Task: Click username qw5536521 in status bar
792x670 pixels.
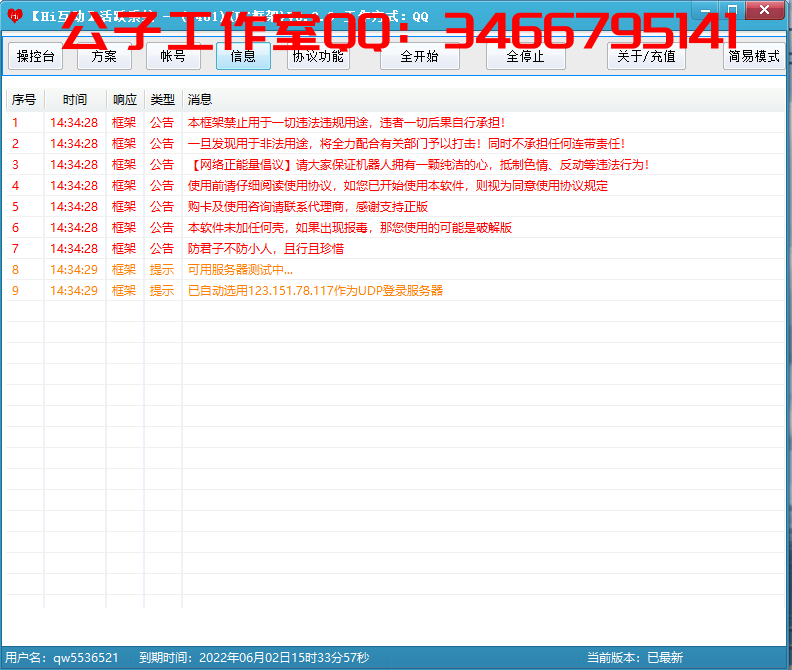Action: coord(86,657)
